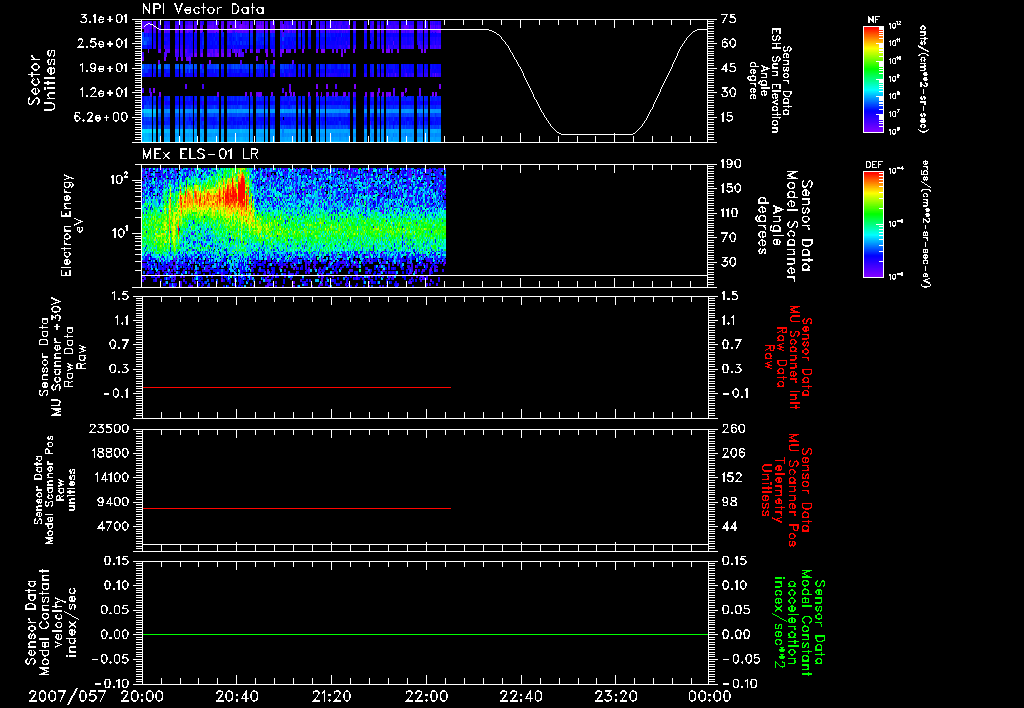Screen dimensions: 1024x708
Task: Click the "23500" scanner position tick label
Action: pos(108,429)
